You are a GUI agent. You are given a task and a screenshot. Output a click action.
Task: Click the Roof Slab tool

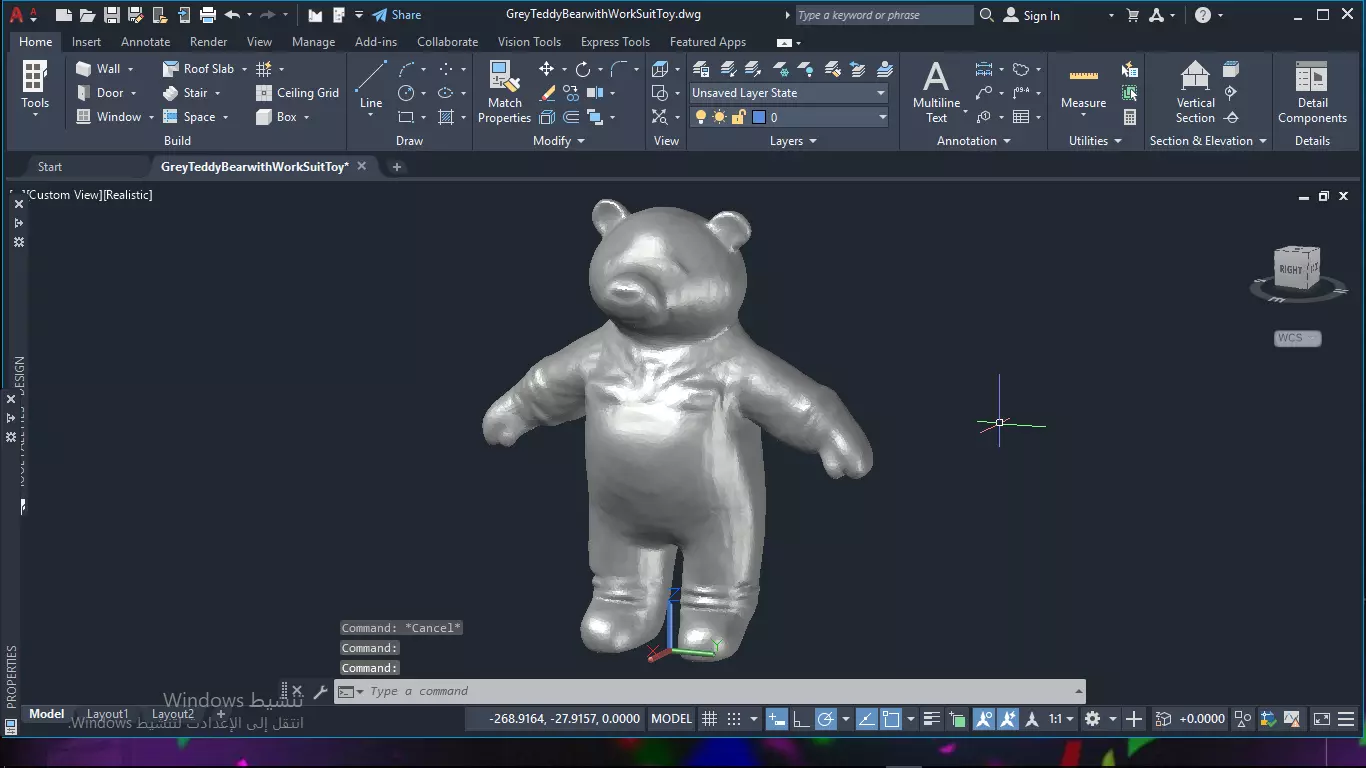pyautogui.click(x=199, y=69)
